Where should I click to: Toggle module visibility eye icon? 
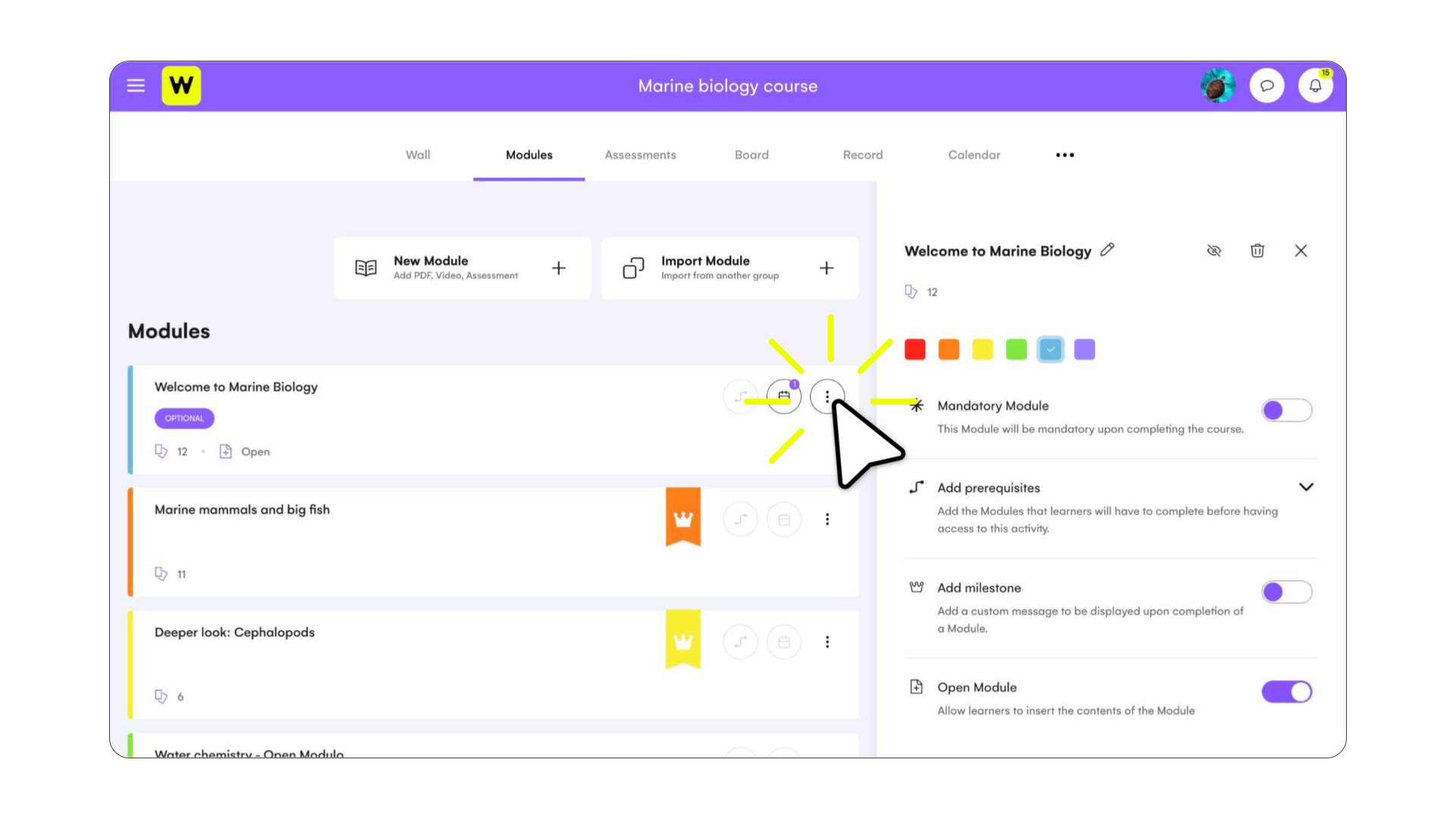(1214, 250)
